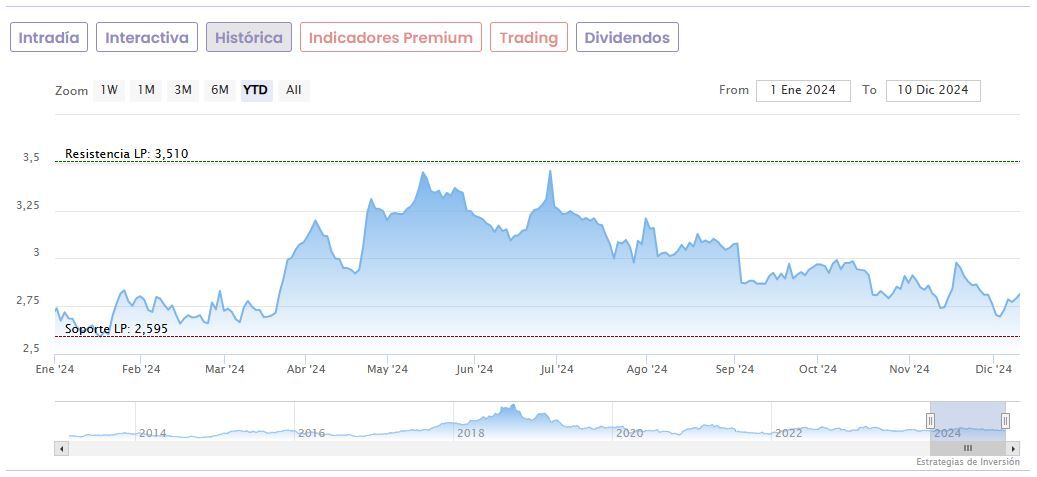Click the navigator scrollbar thumb
1037x477 pixels.
[x=967, y=448]
